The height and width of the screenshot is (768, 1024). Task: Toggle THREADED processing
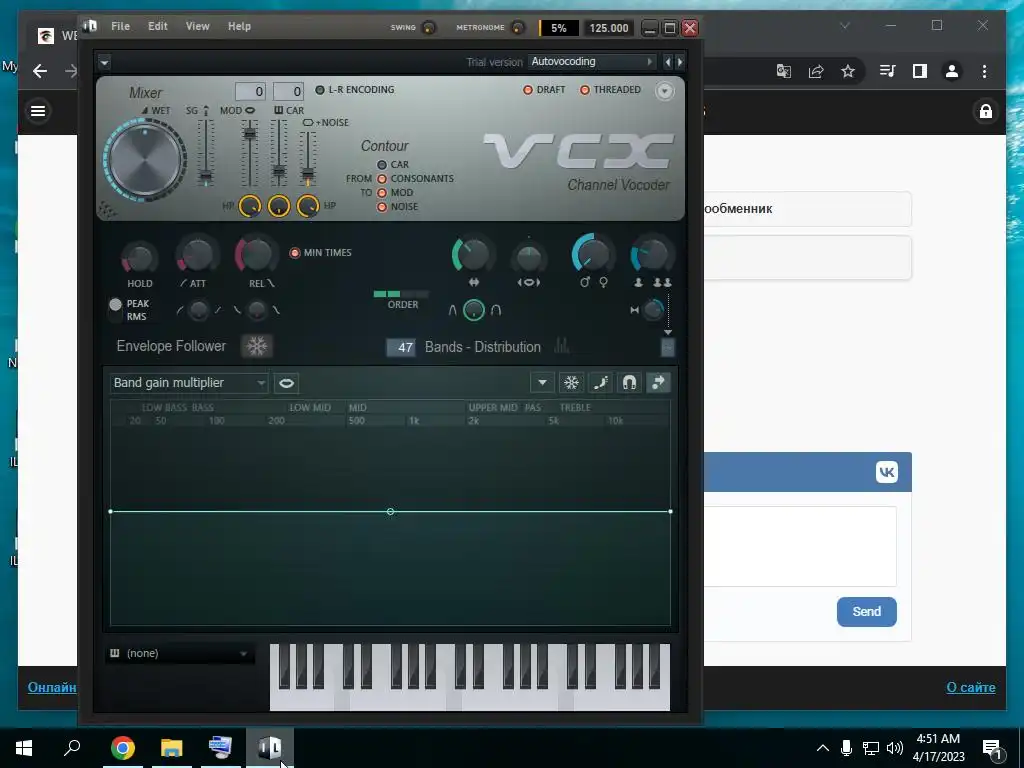click(x=610, y=89)
